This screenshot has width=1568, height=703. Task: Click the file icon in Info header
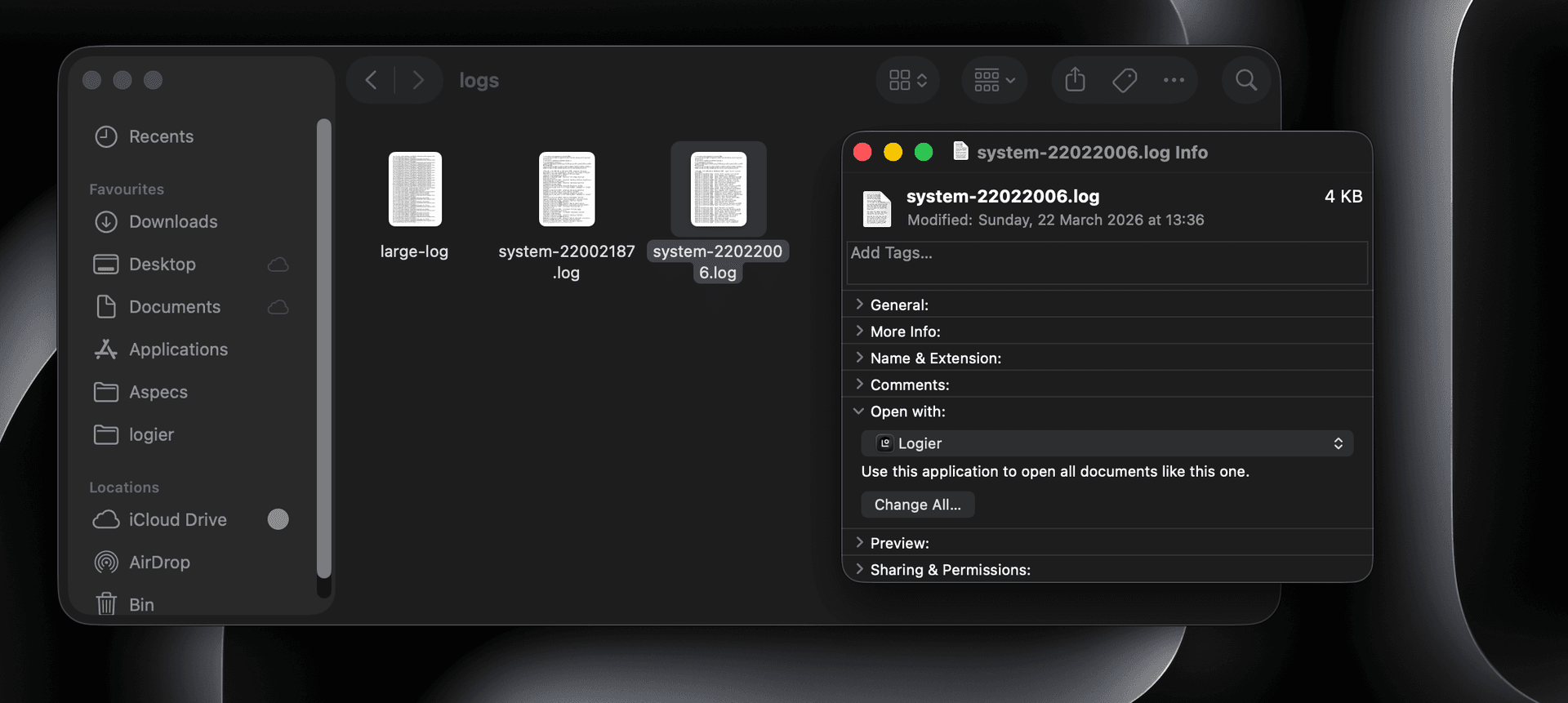(x=877, y=208)
